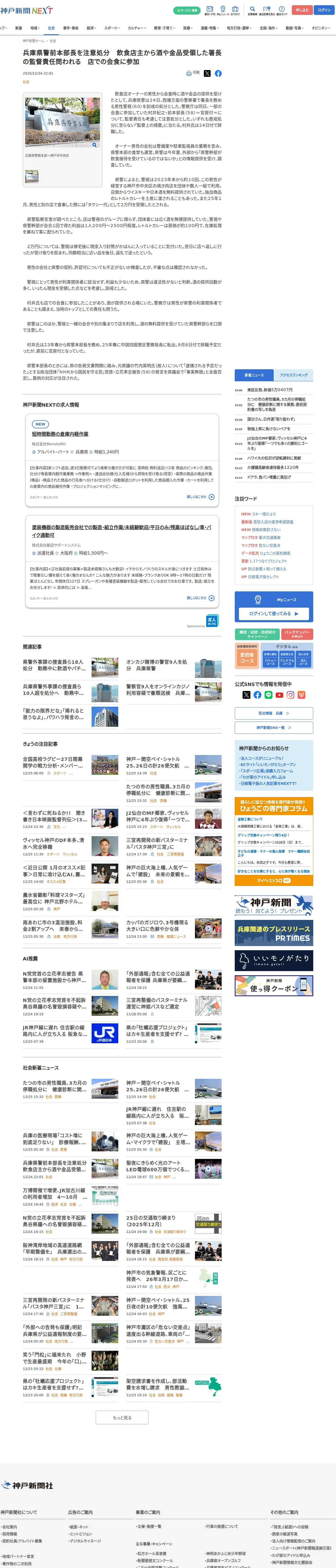
Task: Open related article オンカジ賭博の警官9人を処分
Action: point(157,665)
